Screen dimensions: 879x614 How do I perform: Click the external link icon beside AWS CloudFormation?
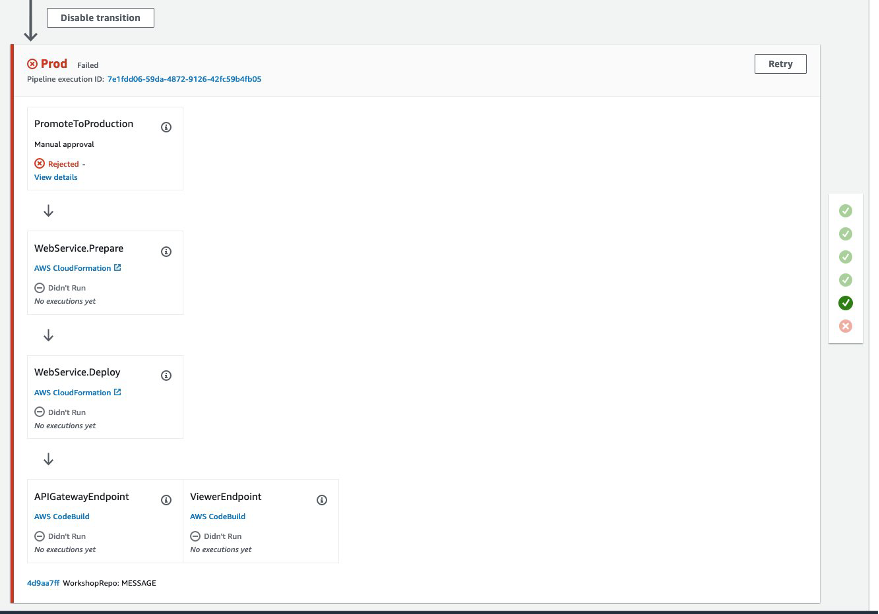(120, 267)
